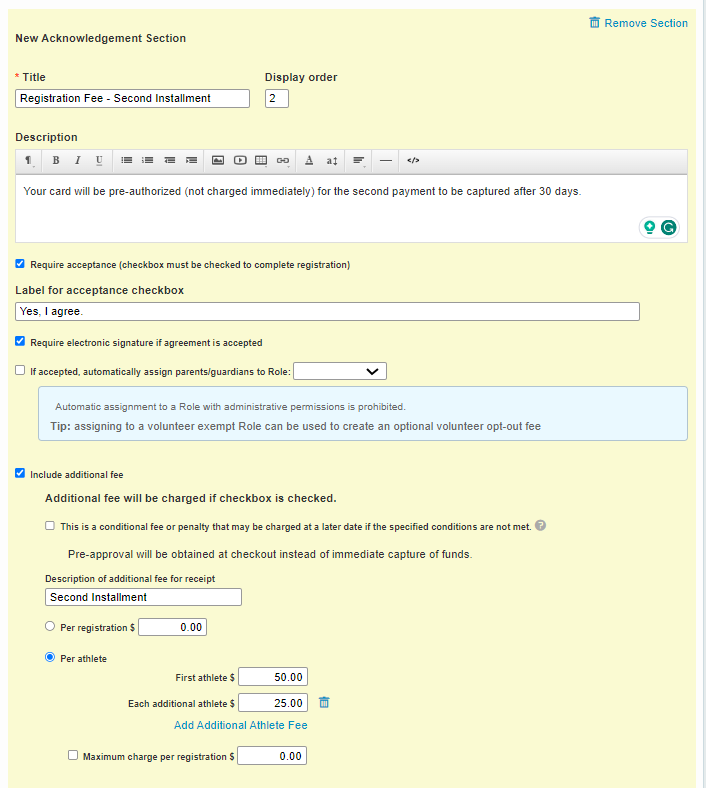Screen dimensions: 706x788
Task: Click the Title input field
Action: coord(133,98)
